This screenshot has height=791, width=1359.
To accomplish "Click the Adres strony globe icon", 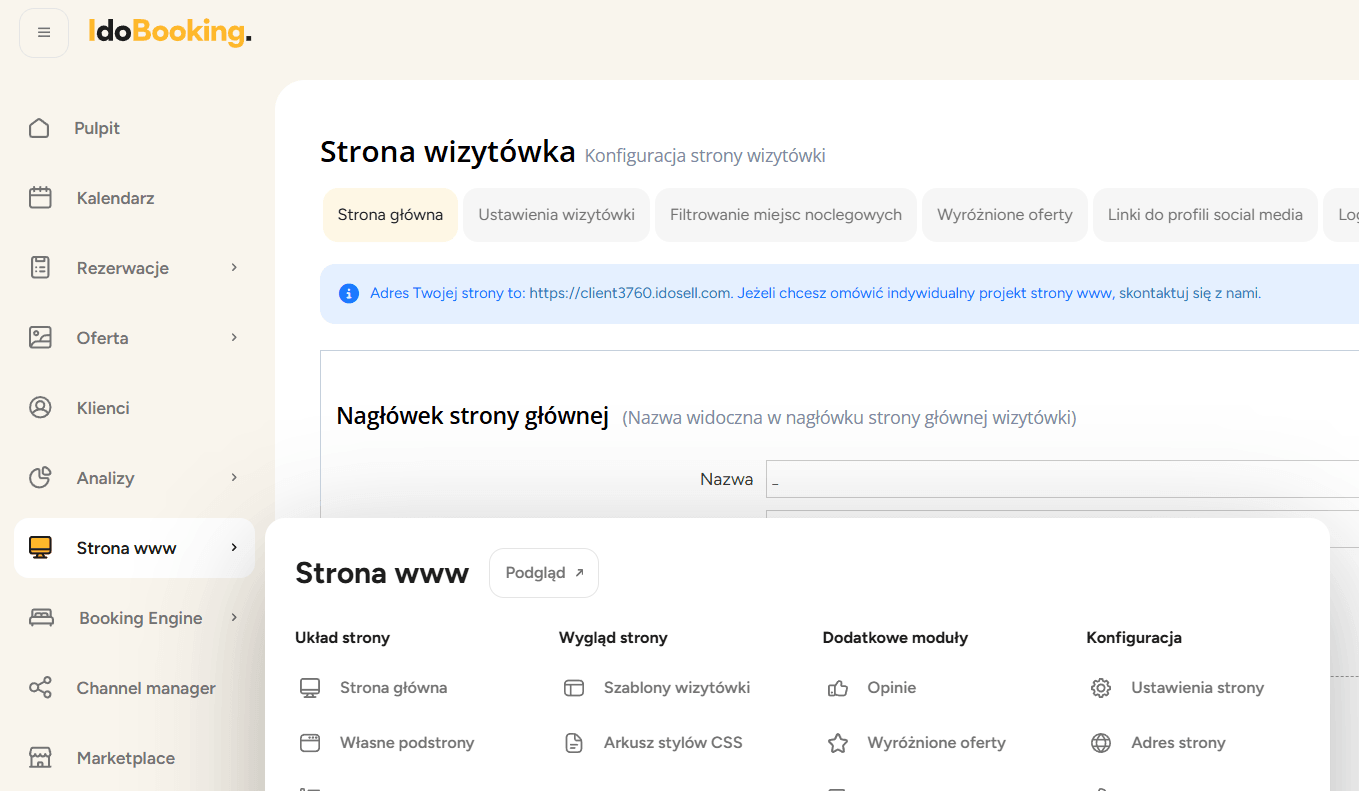I will (x=1101, y=743).
